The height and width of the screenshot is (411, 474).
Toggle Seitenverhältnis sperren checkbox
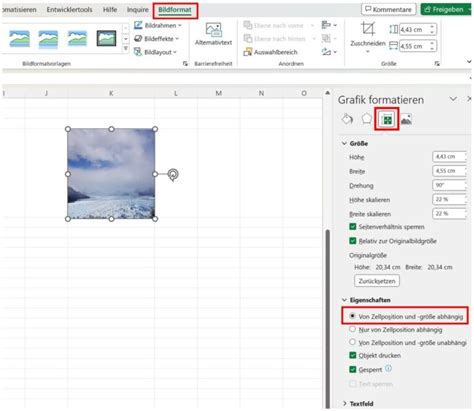pos(353,227)
